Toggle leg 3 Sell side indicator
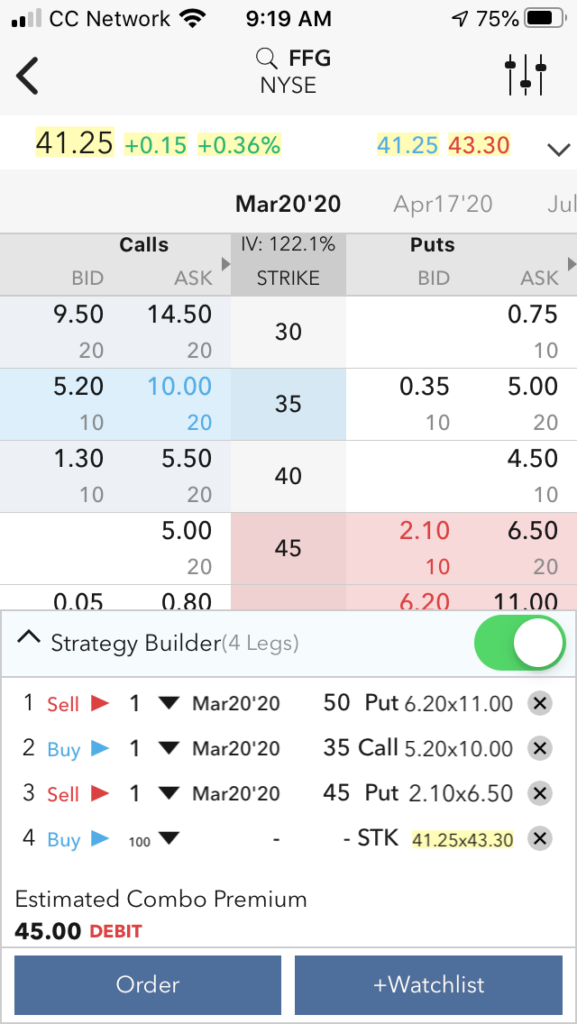Screen dimensions: 577x1024 (x=99, y=793)
